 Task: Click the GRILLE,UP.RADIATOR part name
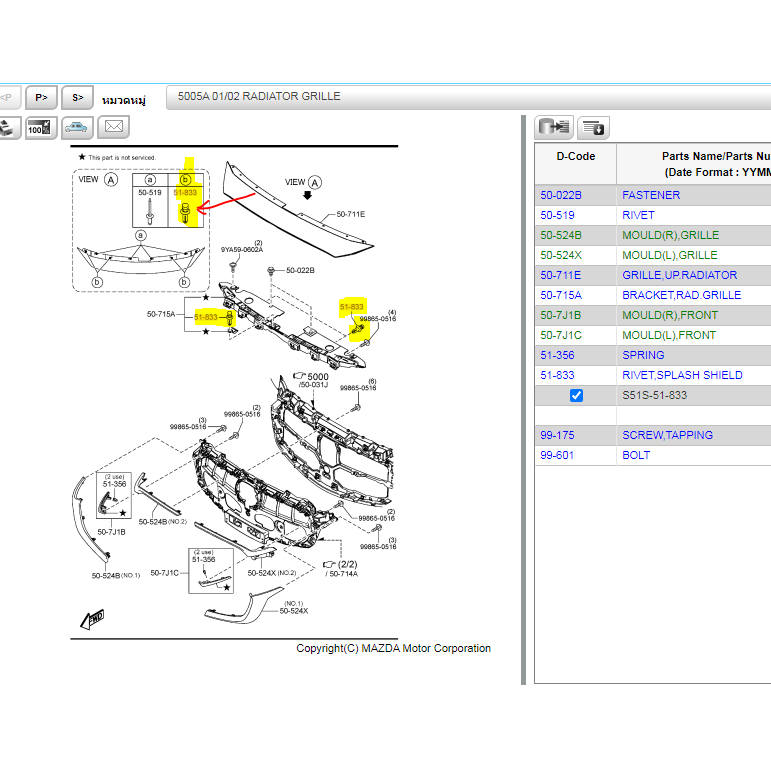click(x=679, y=275)
